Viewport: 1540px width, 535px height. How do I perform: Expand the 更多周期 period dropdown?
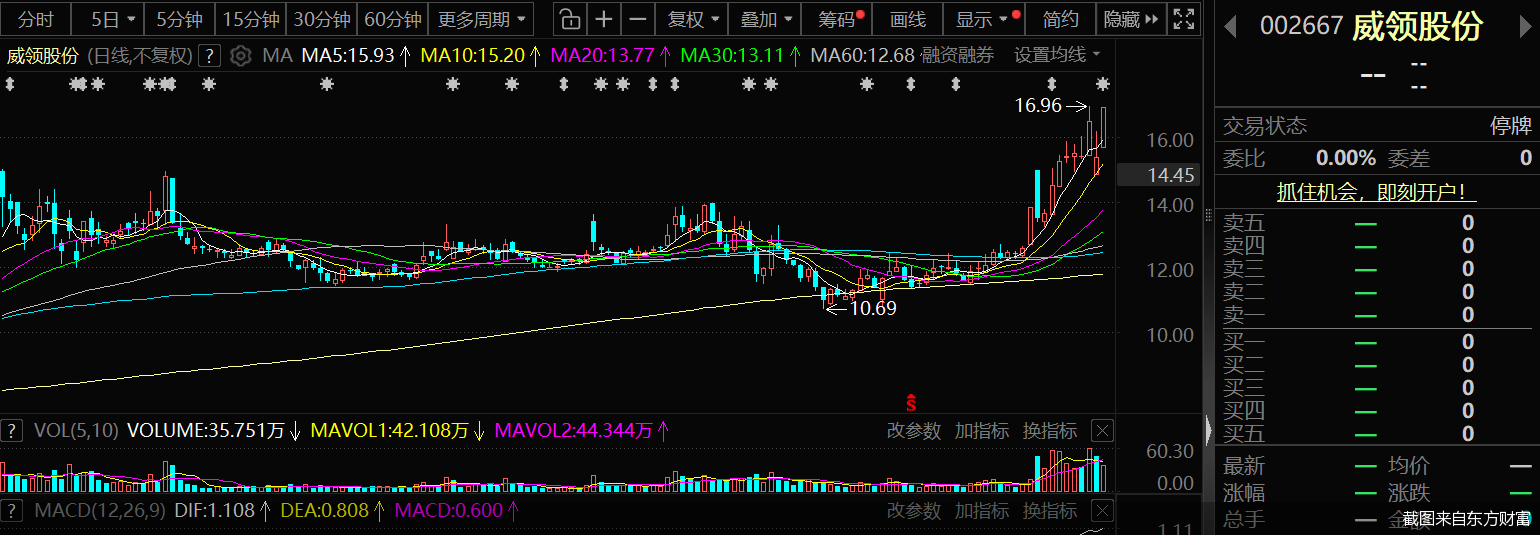[484, 19]
